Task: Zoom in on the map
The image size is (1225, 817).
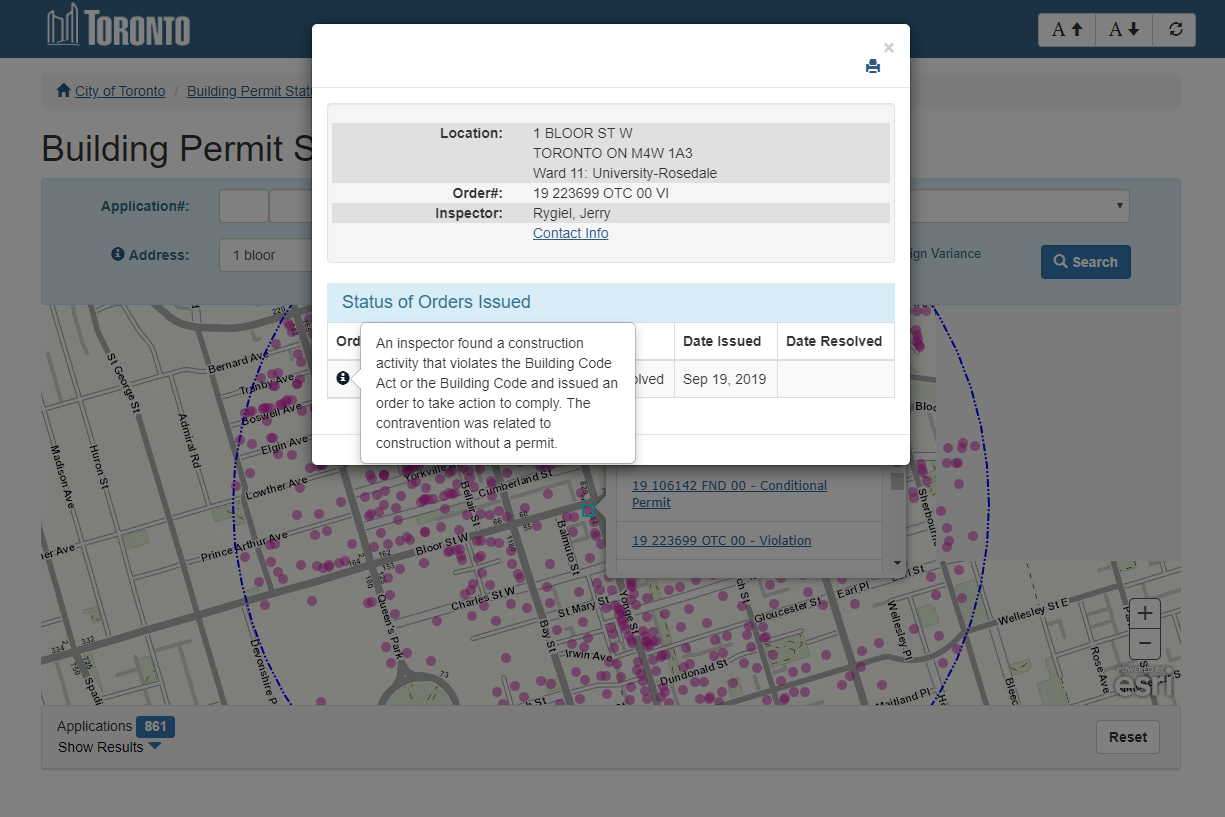Action: pyautogui.click(x=1145, y=613)
